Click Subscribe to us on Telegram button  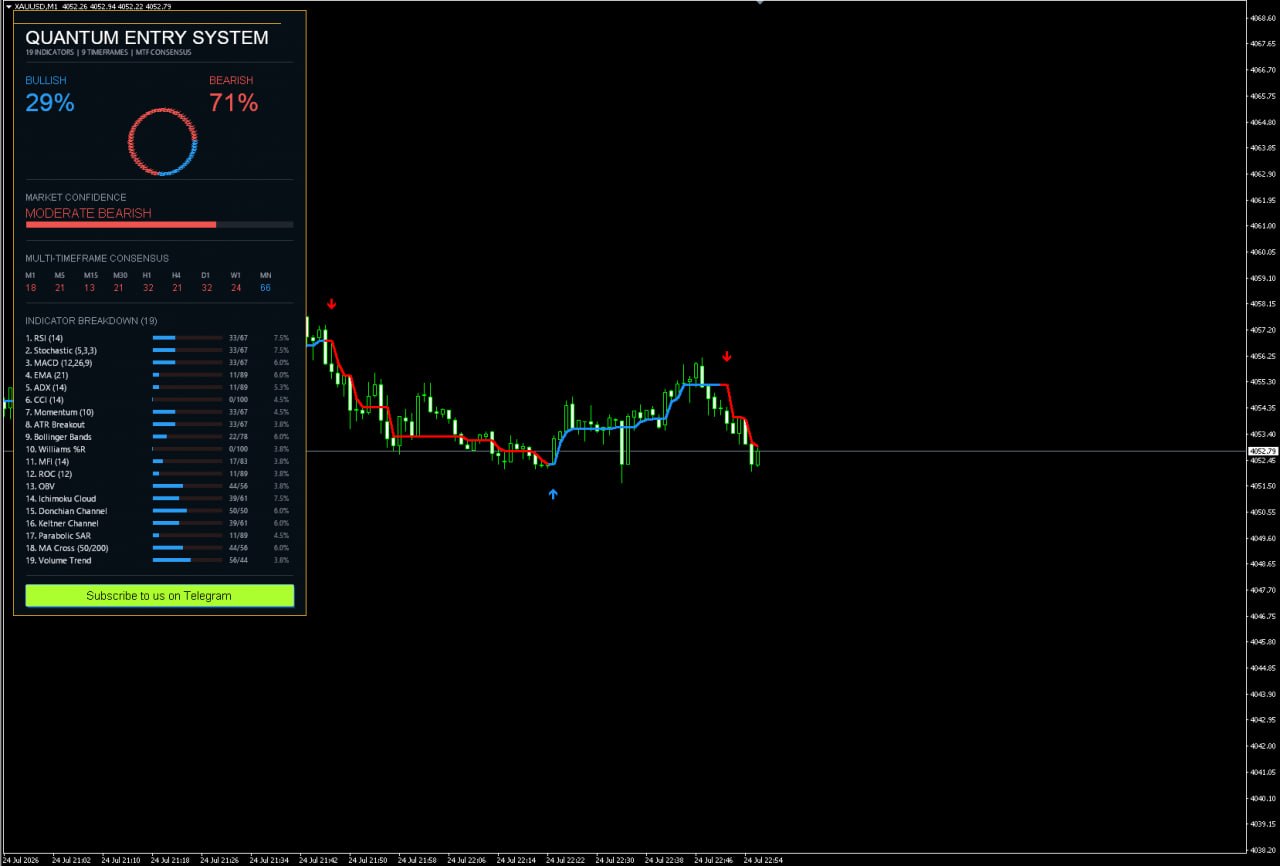pos(159,596)
